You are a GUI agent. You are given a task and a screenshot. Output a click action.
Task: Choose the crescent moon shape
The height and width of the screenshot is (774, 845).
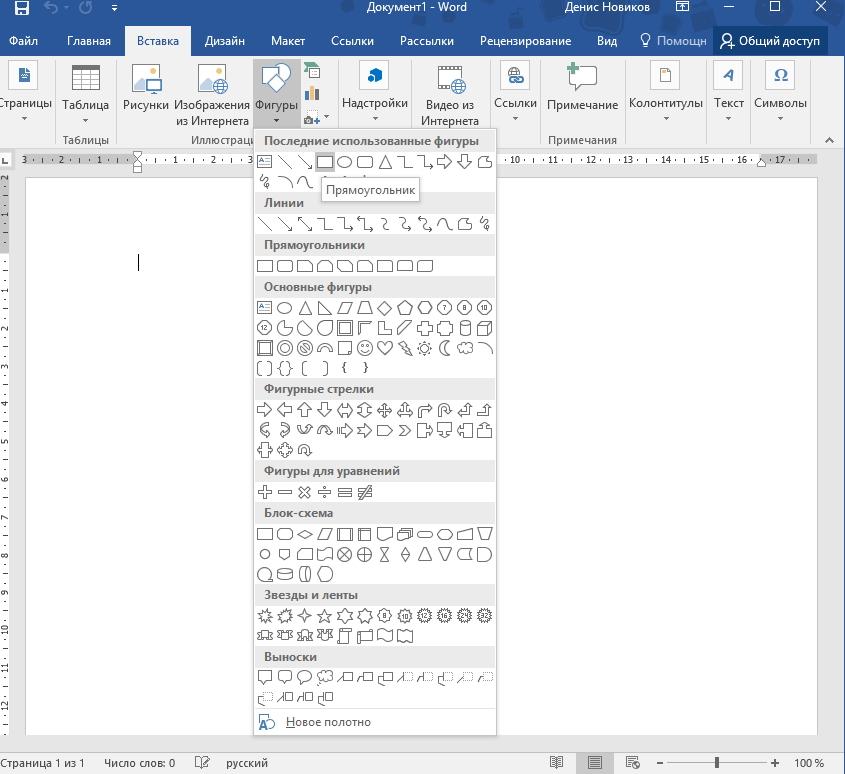point(445,349)
